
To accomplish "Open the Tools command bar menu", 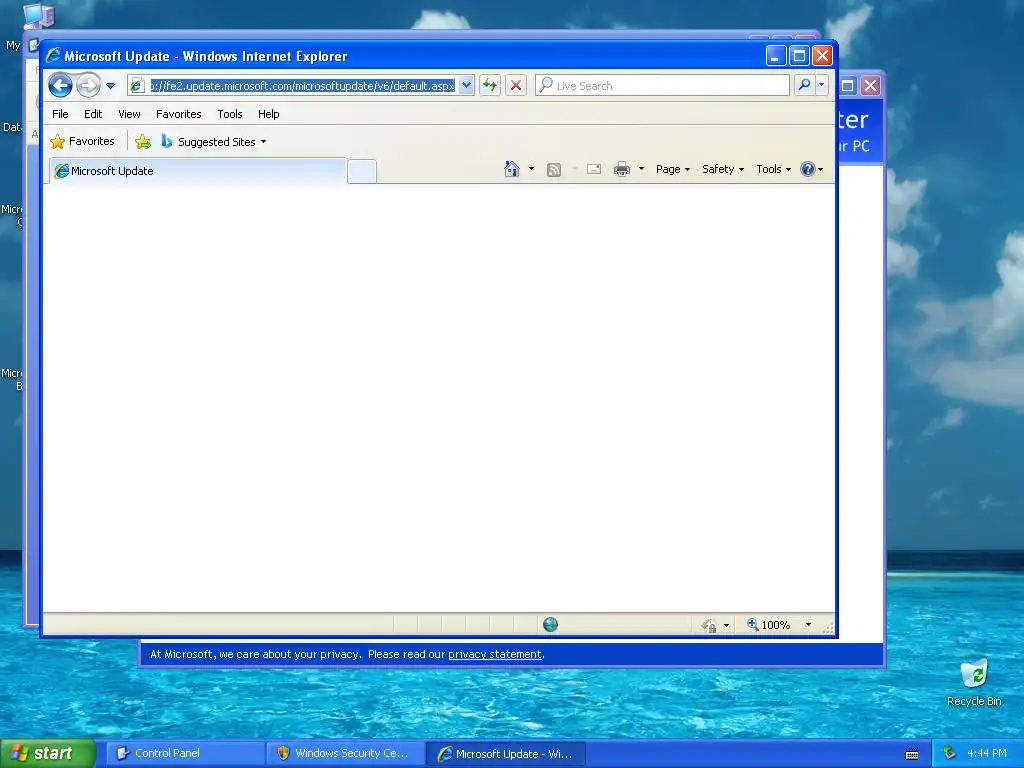I will click(x=773, y=169).
